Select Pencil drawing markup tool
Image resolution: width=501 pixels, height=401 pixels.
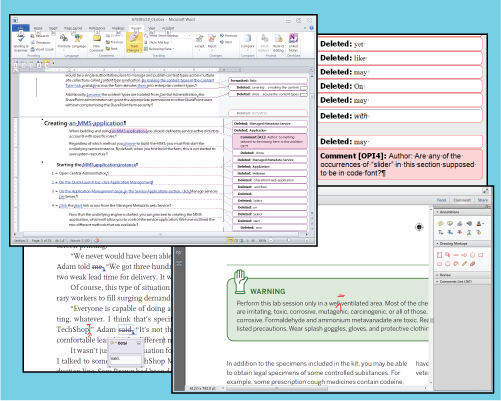(x=464, y=264)
